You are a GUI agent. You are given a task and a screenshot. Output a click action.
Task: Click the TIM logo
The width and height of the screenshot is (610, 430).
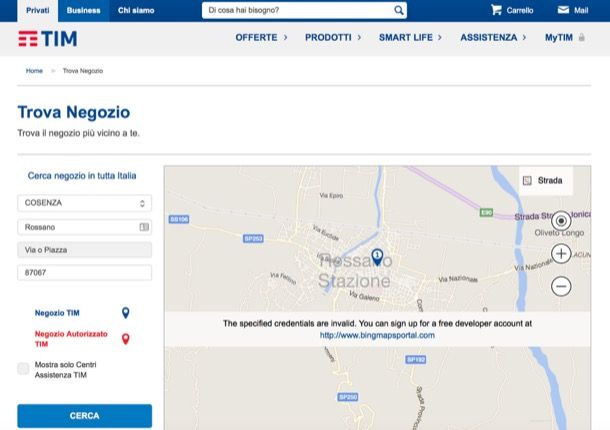click(x=47, y=39)
